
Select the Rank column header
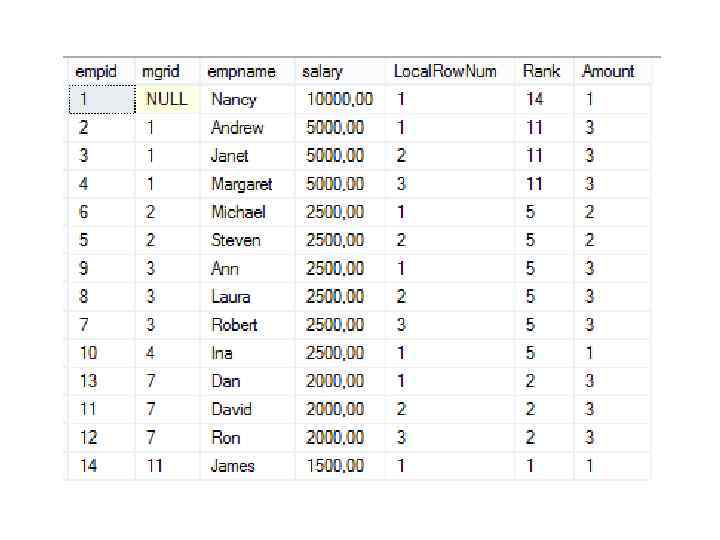(541, 71)
